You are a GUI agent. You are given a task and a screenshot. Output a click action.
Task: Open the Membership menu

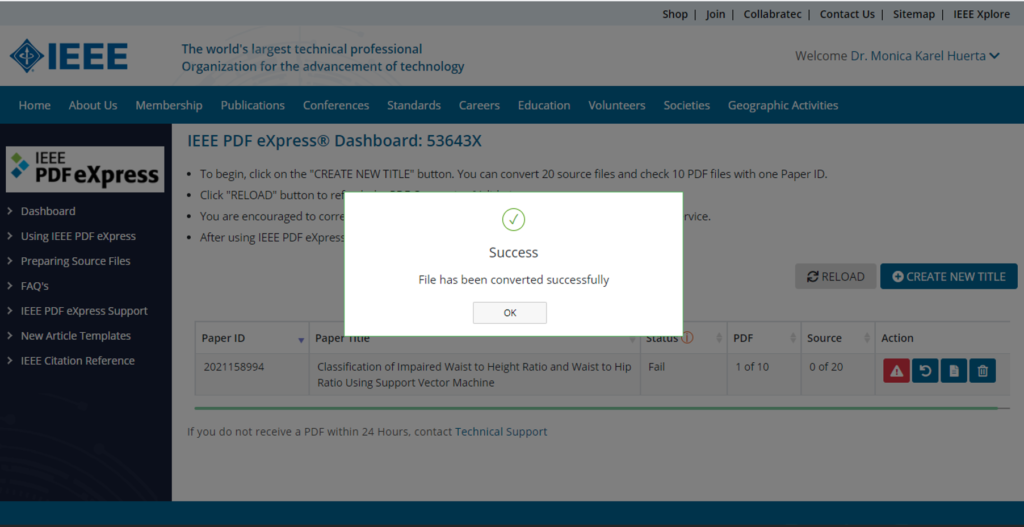pos(168,105)
